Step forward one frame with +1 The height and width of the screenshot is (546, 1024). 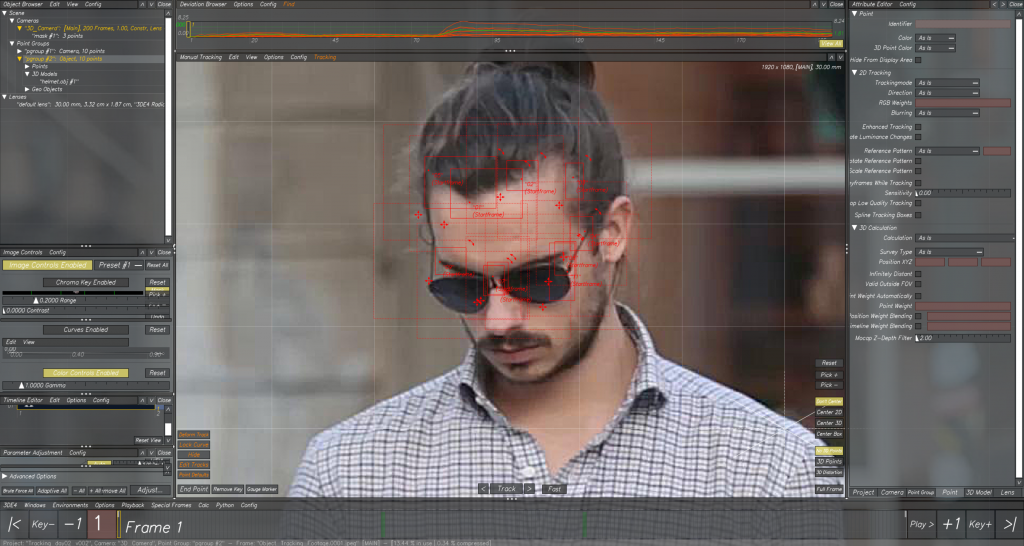point(951,525)
